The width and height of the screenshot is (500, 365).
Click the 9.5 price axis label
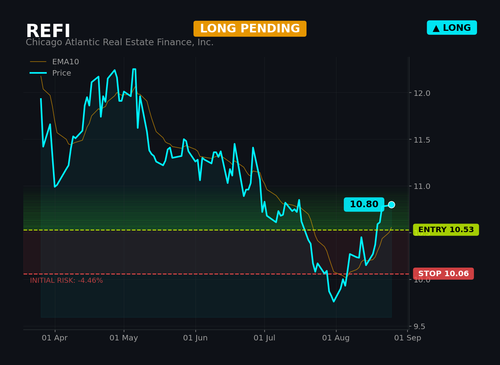[x=419, y=326]
